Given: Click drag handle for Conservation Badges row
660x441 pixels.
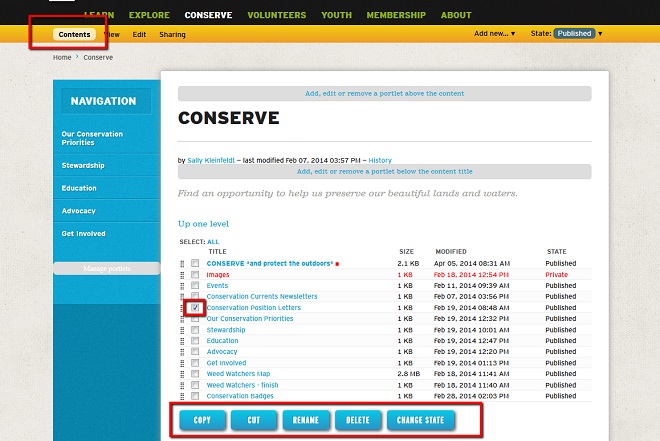Looking at the screenshot, I should pyautogui.click(x=182, y=396).
